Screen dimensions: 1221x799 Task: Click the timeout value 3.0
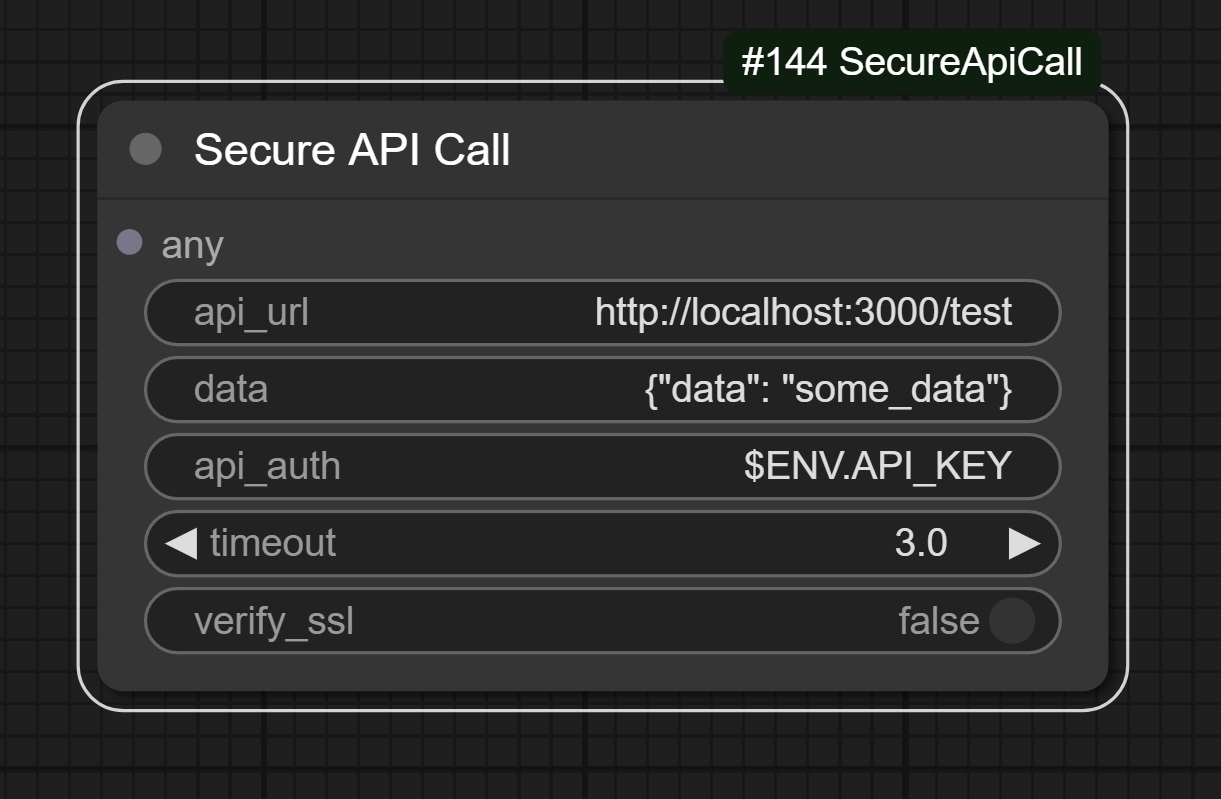921,543
